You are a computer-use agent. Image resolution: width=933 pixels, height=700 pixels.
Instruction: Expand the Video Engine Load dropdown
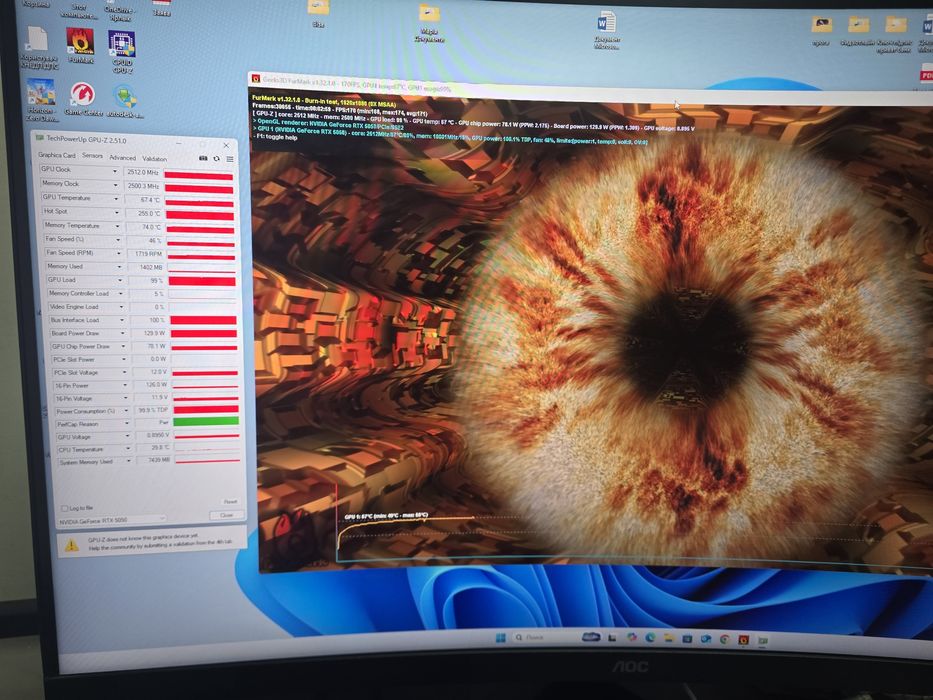point(121,307)
